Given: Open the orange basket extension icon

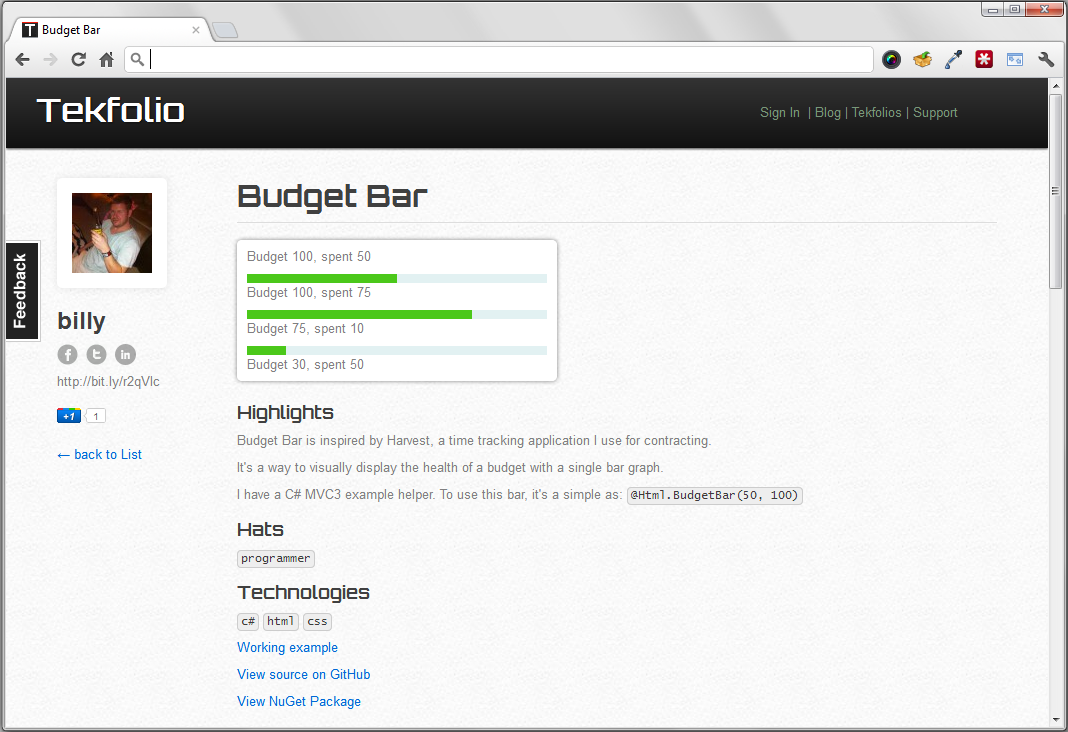Looking at the screenshot, I should (x=922, y=59).
